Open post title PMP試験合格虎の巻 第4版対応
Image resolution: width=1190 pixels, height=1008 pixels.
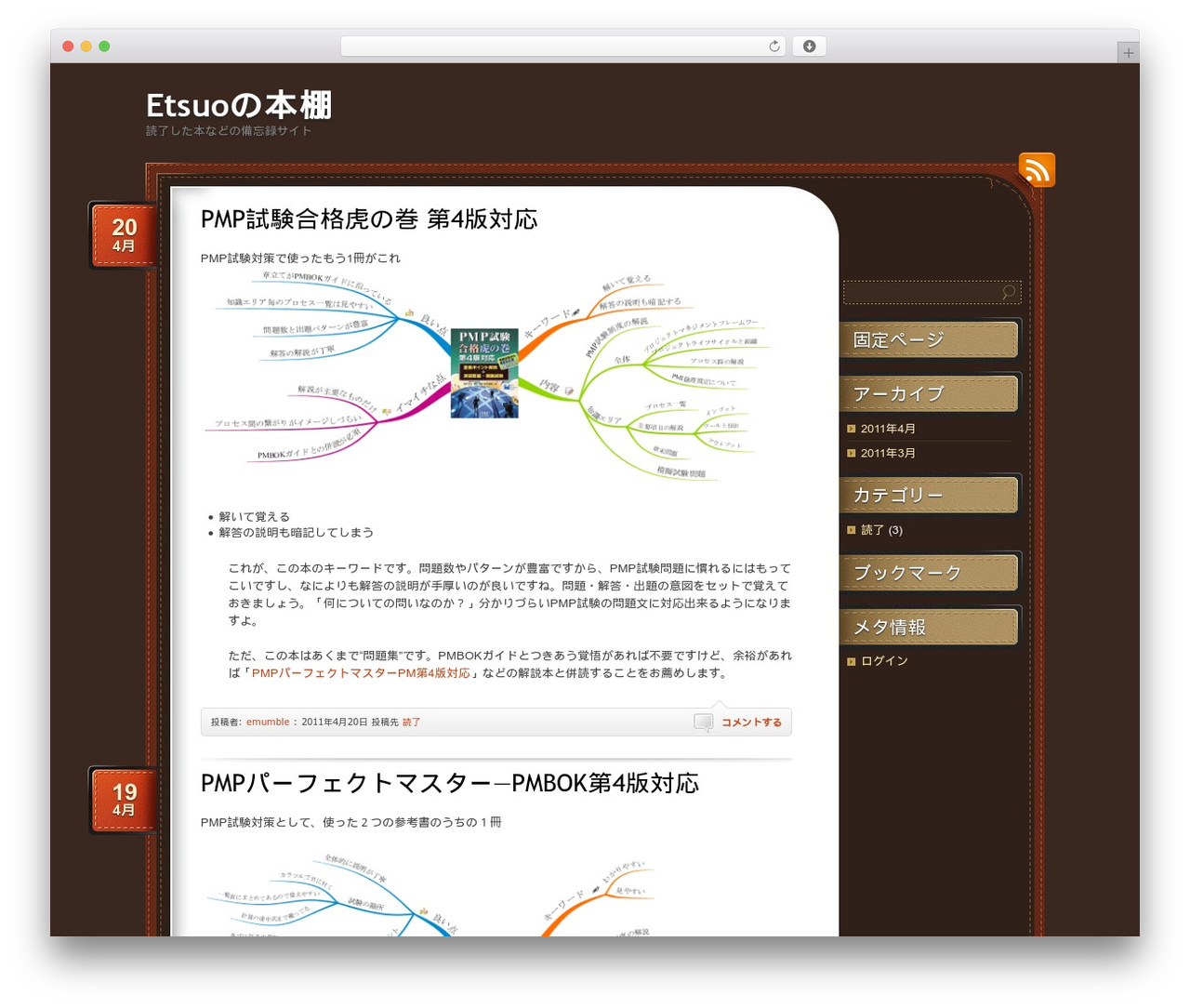369,219
